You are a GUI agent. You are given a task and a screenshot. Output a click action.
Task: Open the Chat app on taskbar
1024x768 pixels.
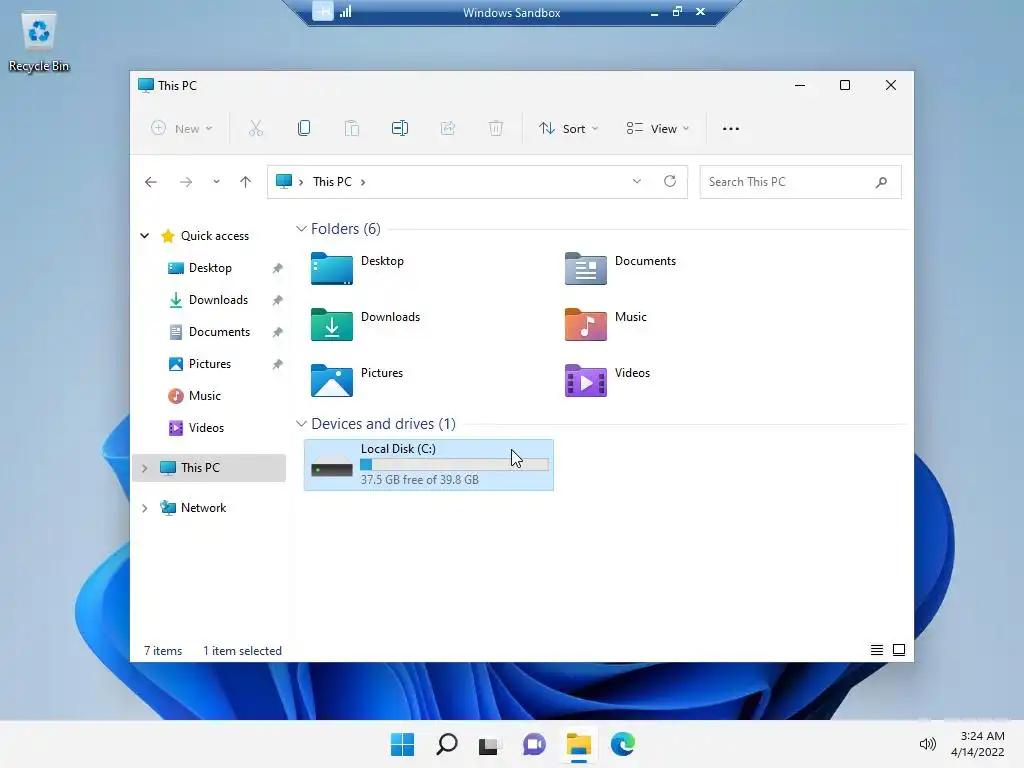[534, 744]
